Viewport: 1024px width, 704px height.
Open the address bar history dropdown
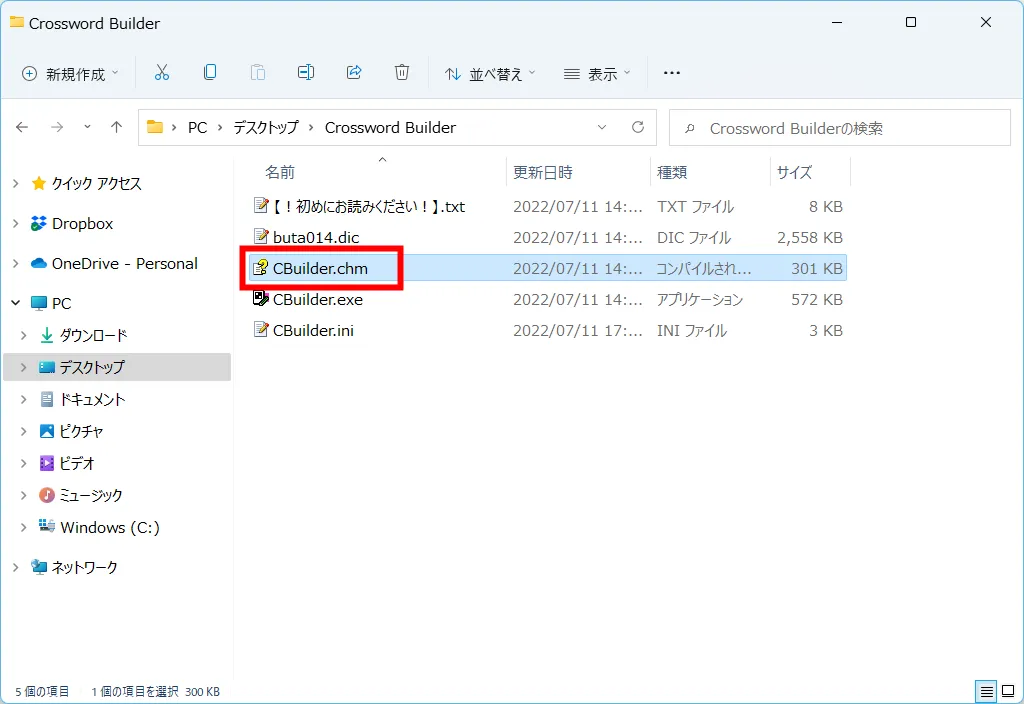pyautogui.click(x=601, y=127)
